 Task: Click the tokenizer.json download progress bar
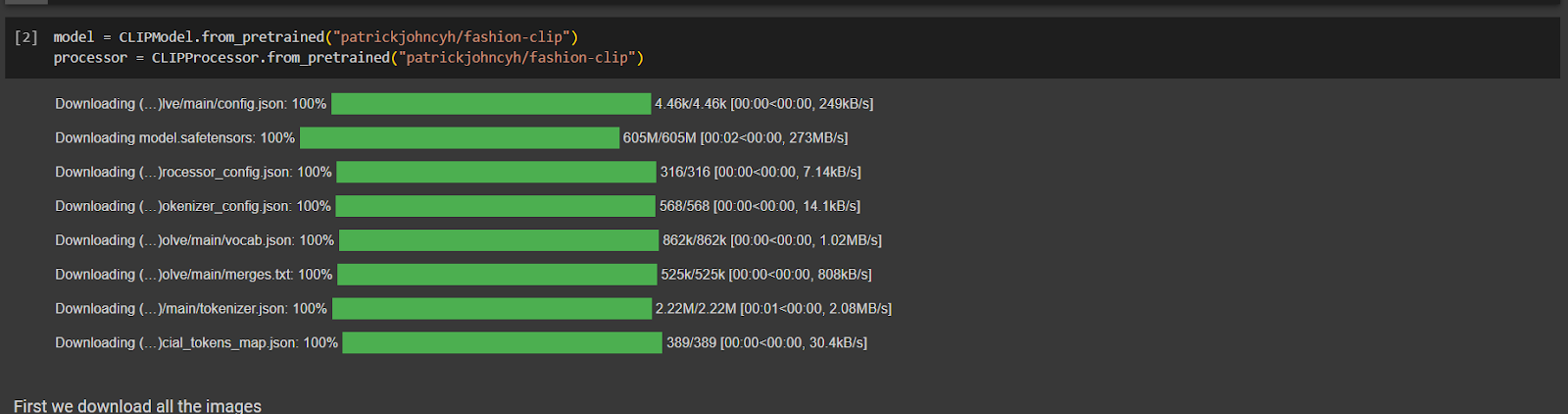492,309
